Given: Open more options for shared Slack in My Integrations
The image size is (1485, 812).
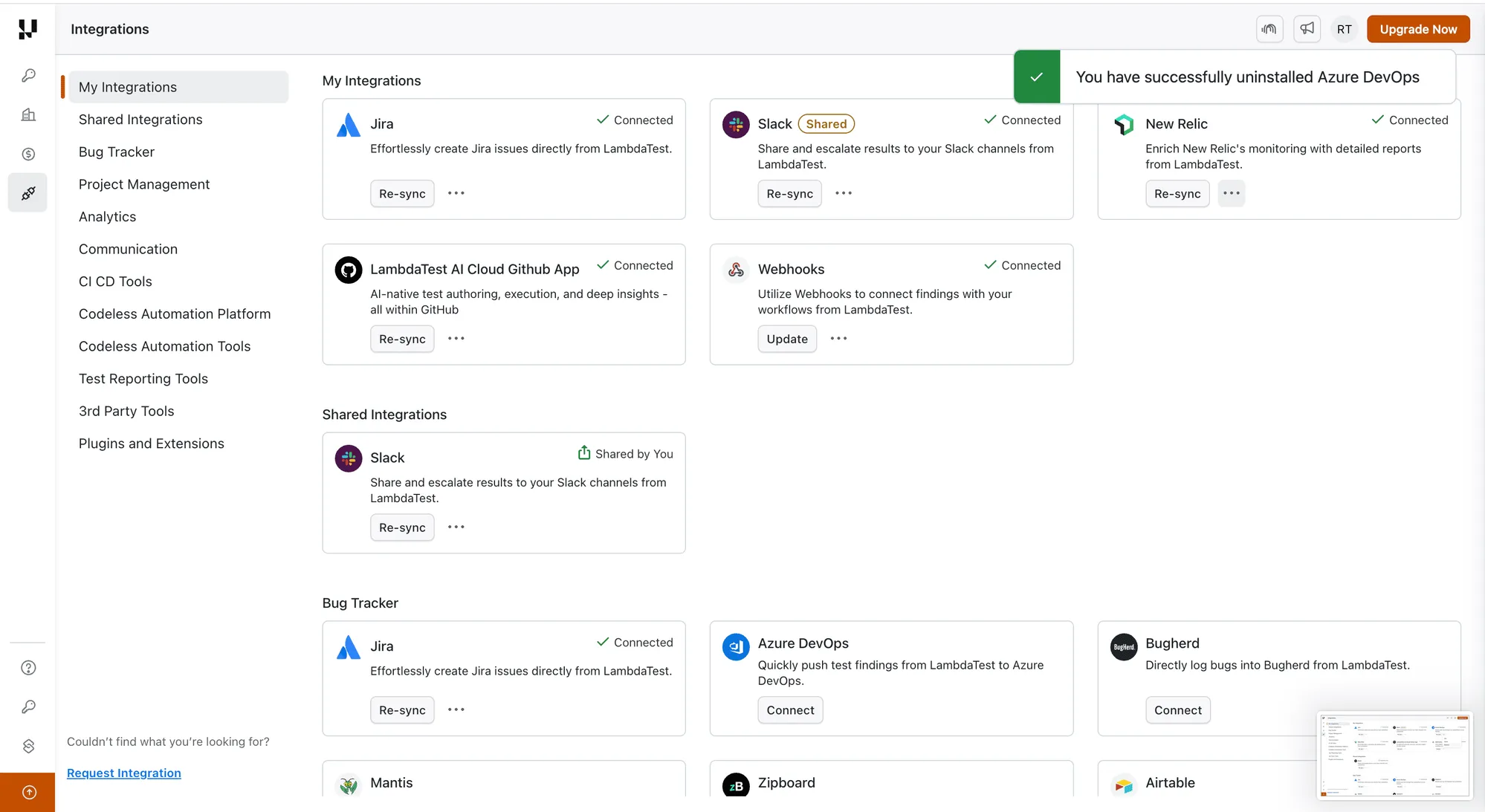Looking at the screenshot, I should pyautogui.click(x=844, y=193).
